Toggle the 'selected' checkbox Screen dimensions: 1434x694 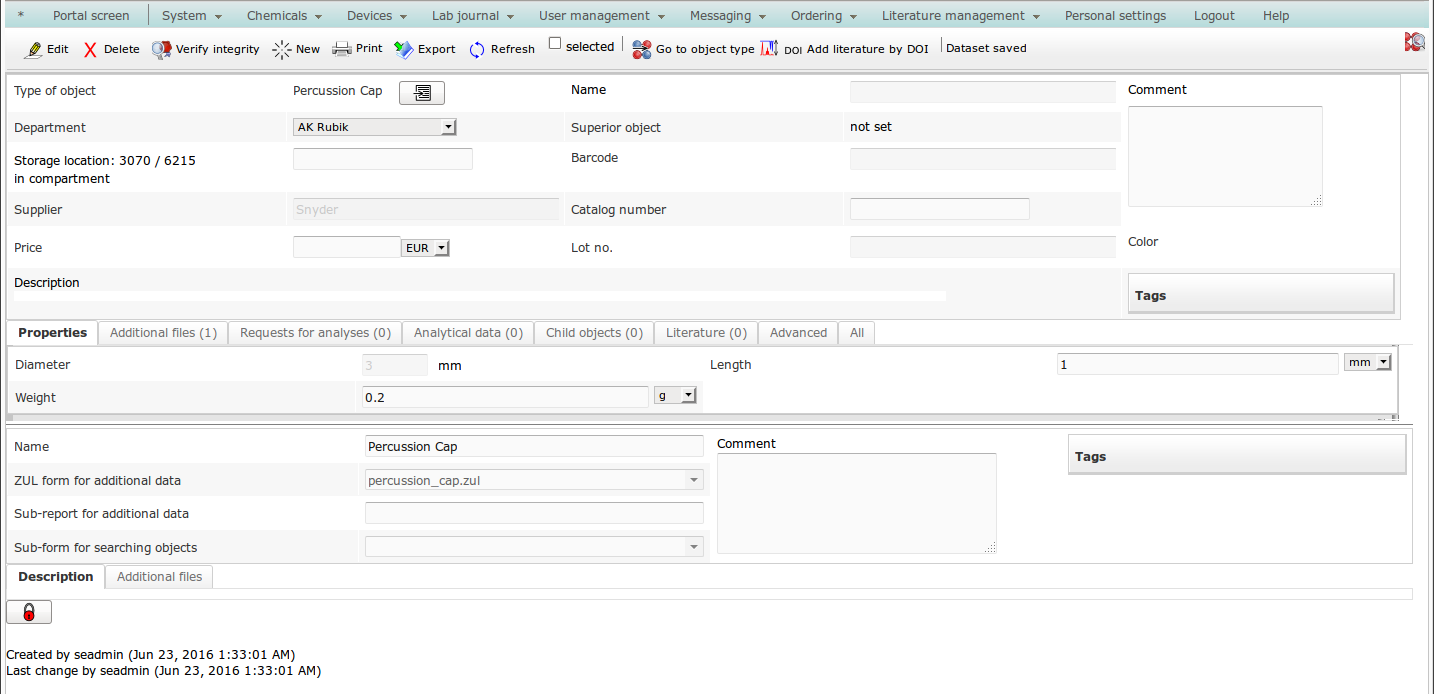click(555, 44)
